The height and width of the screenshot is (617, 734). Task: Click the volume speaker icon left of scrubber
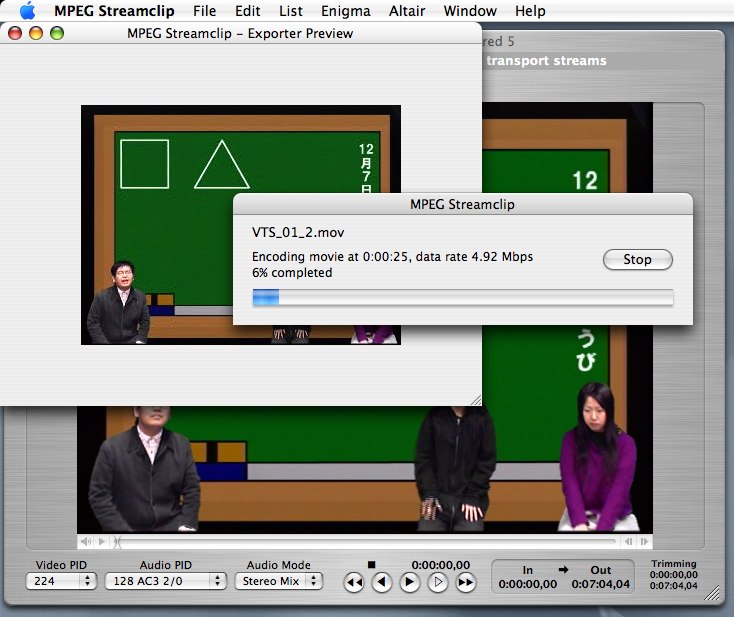pyautogui.click(x=86, y=542)
